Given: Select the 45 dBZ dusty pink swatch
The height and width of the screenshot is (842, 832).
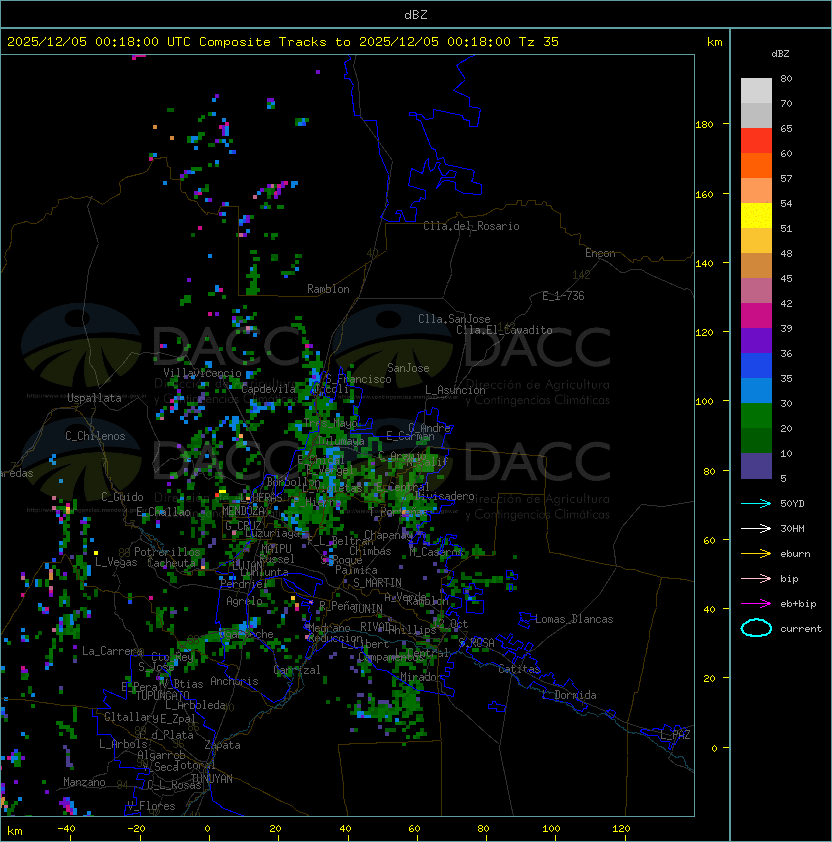Looking at the screenshot, I should tap(756, 291).
